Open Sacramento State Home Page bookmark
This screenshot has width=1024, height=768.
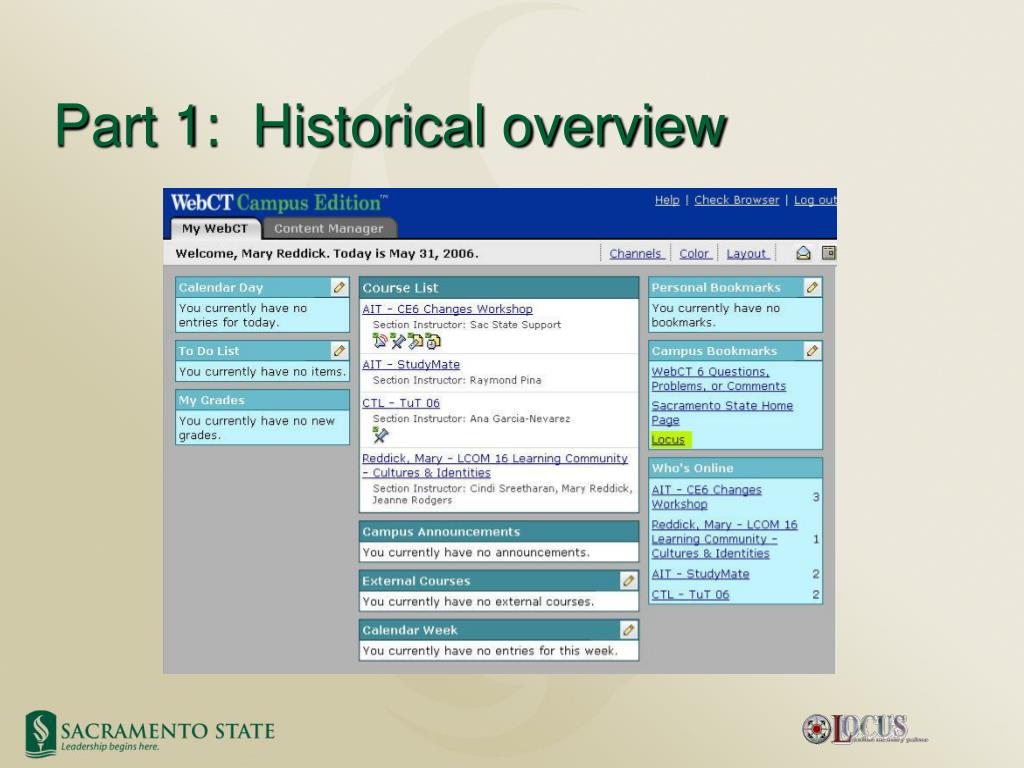click(722, 413)
